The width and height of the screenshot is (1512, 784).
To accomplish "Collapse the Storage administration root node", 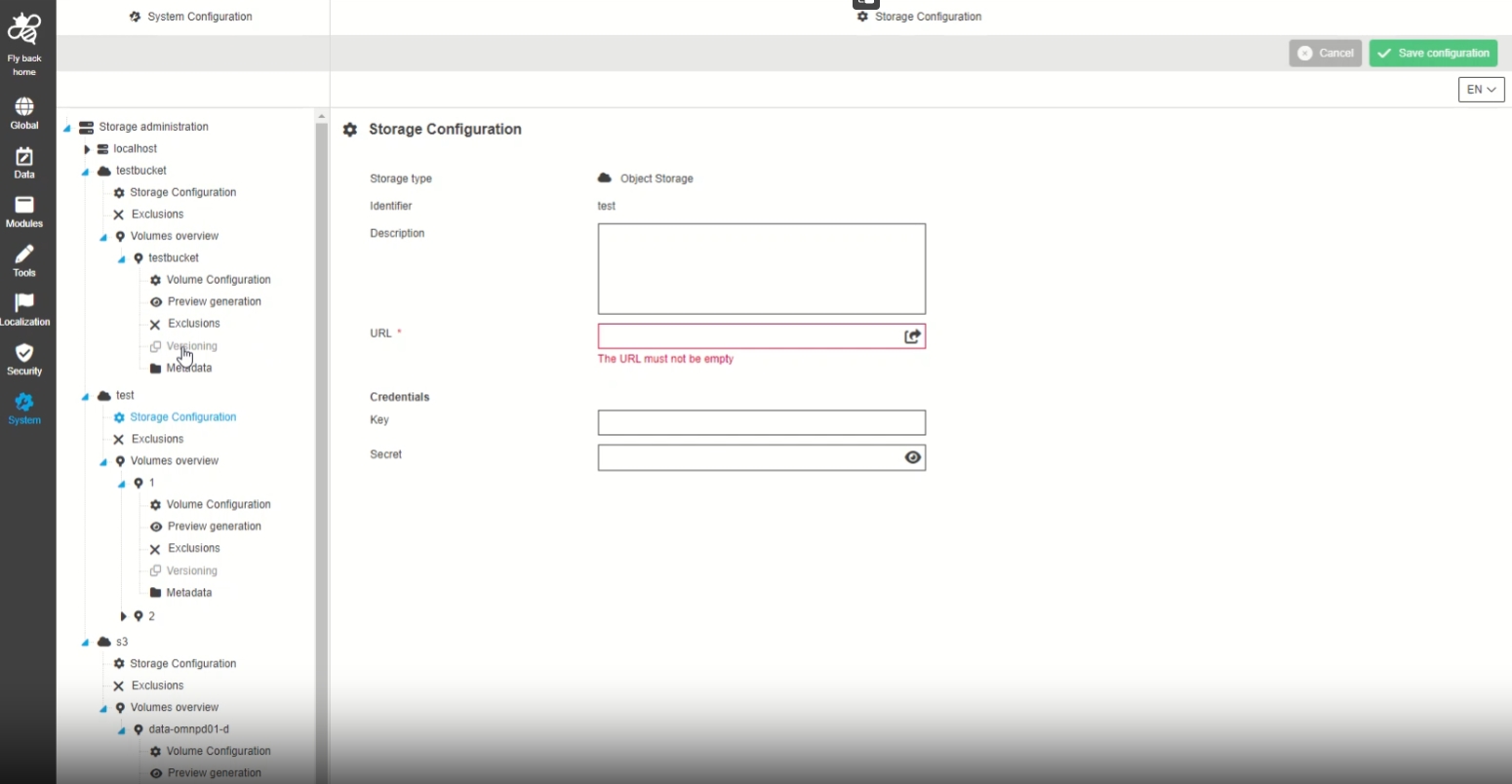I will [66, 128].
